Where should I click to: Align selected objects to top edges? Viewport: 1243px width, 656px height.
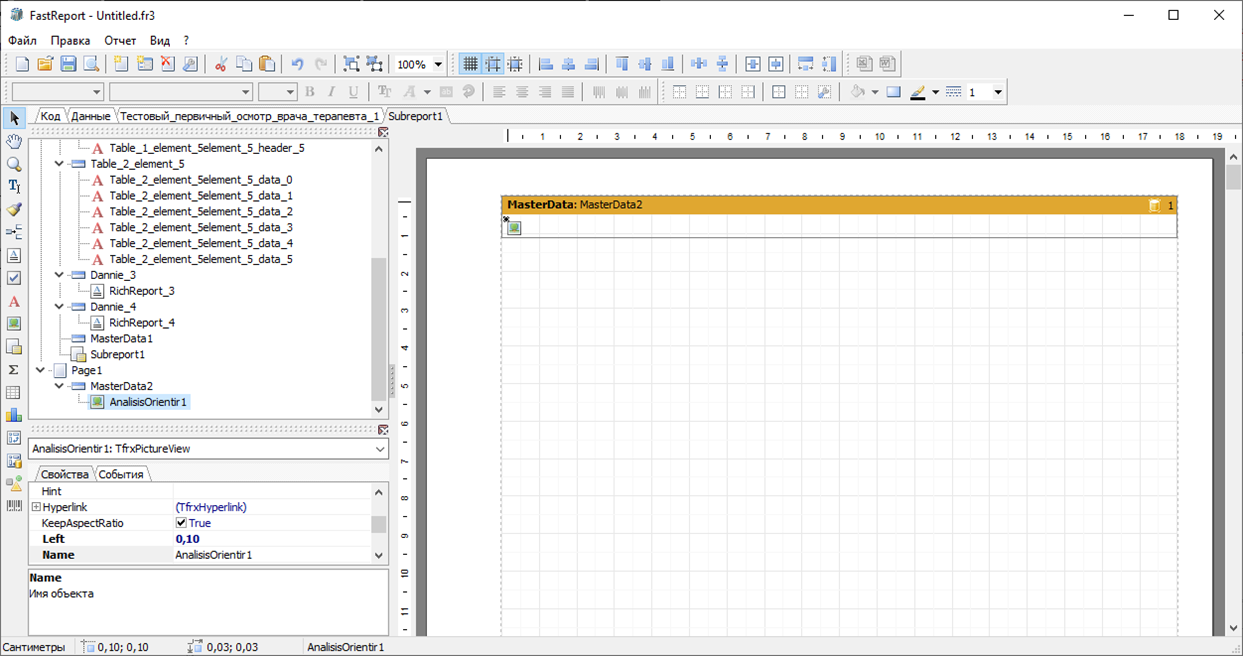pos(622,64)
